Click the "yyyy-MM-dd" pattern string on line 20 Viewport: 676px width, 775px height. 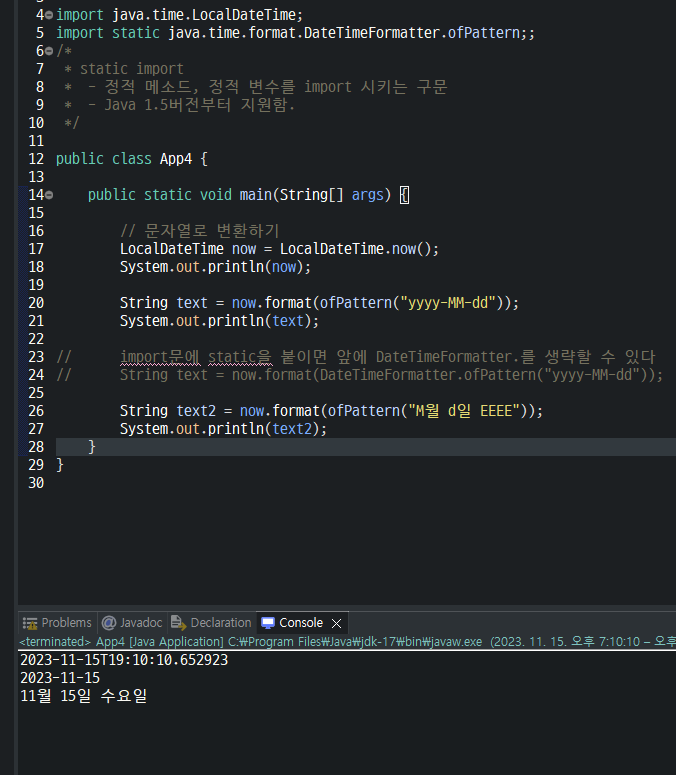pyautogui.click(x=448, y=303)
